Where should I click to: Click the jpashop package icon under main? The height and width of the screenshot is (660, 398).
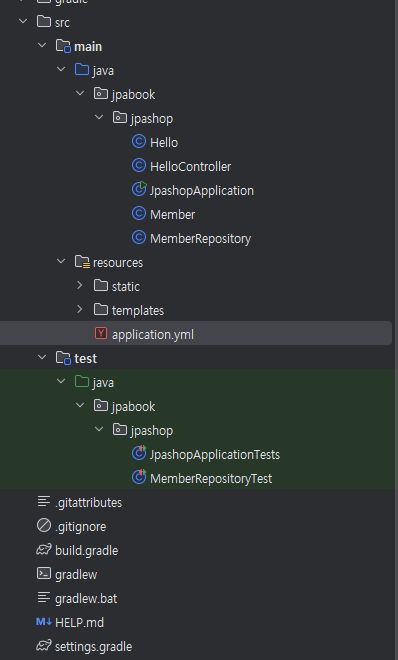point(119,117)
